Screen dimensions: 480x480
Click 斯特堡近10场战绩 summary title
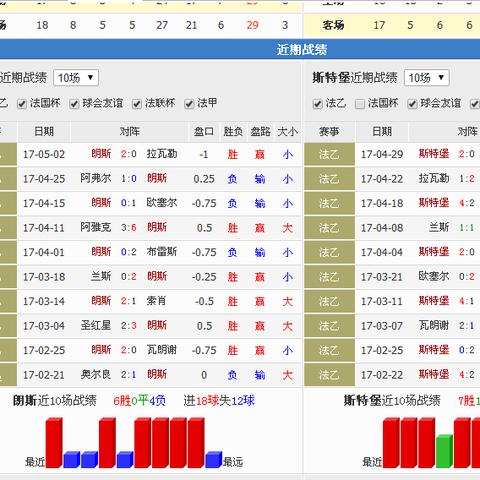(x=392, y=401)
